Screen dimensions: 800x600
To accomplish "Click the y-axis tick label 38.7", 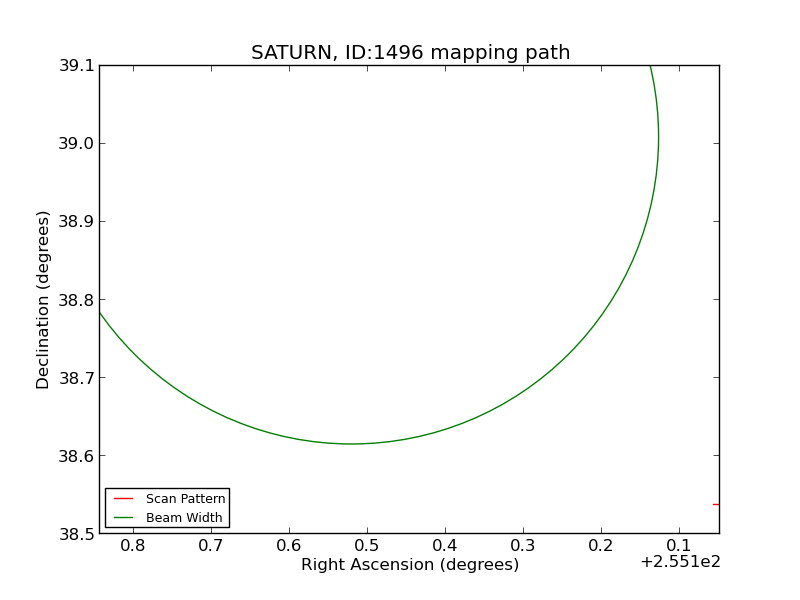I will 77,378.
